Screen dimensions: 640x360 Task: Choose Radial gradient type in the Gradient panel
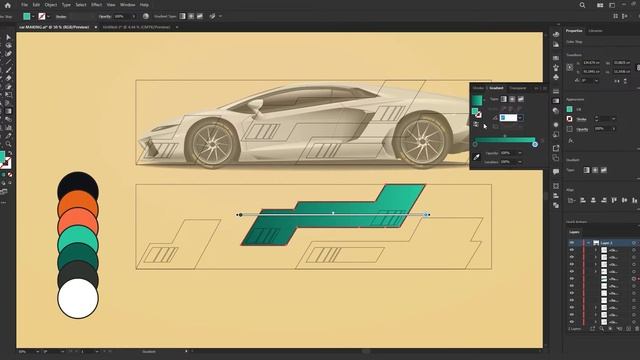tap(512, 99)
